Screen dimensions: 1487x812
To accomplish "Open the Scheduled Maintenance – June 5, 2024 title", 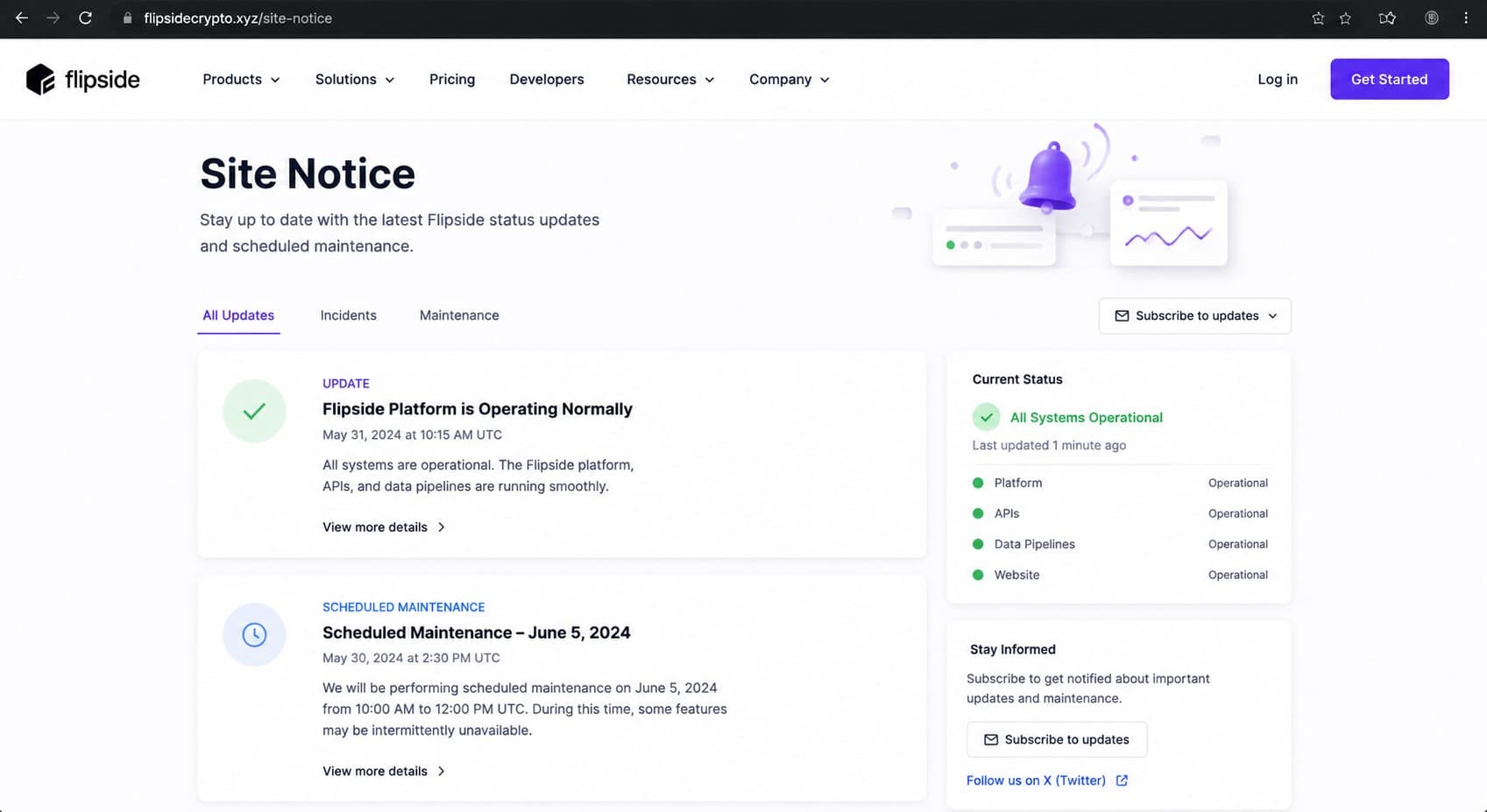I will click(x=477, y=632).
